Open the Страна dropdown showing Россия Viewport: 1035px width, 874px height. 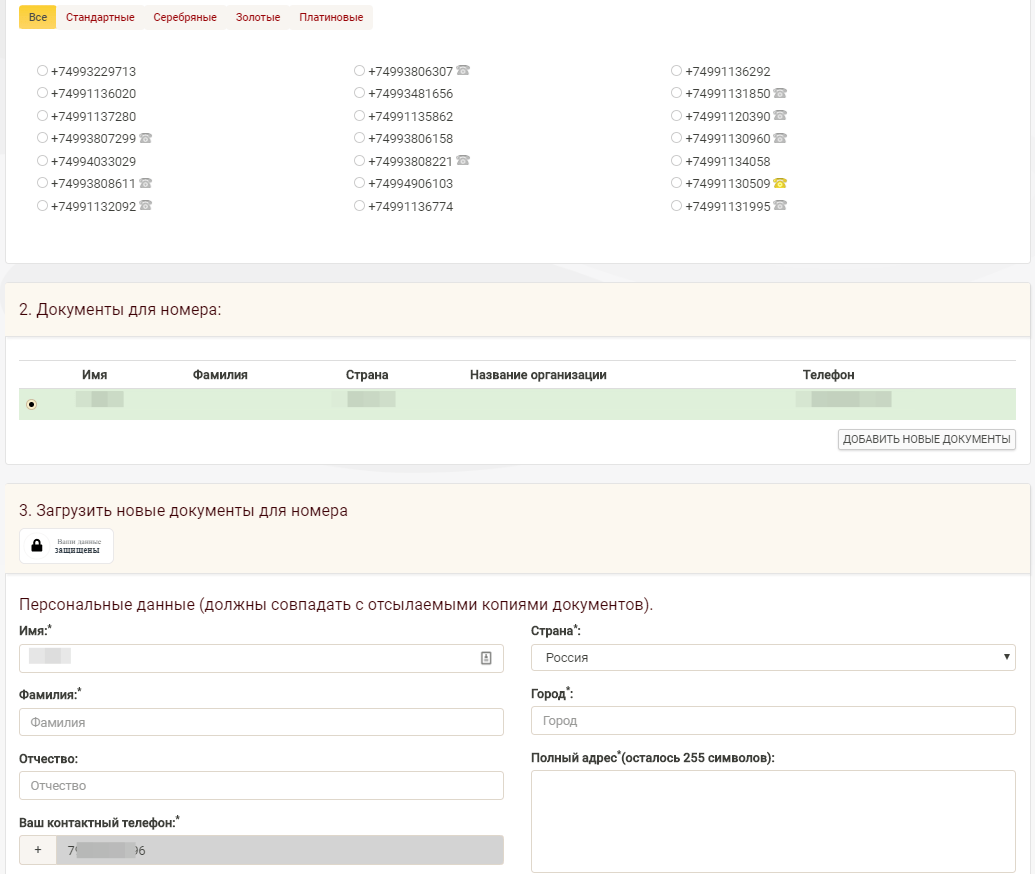pyautogui.click(x=773, y=657)
